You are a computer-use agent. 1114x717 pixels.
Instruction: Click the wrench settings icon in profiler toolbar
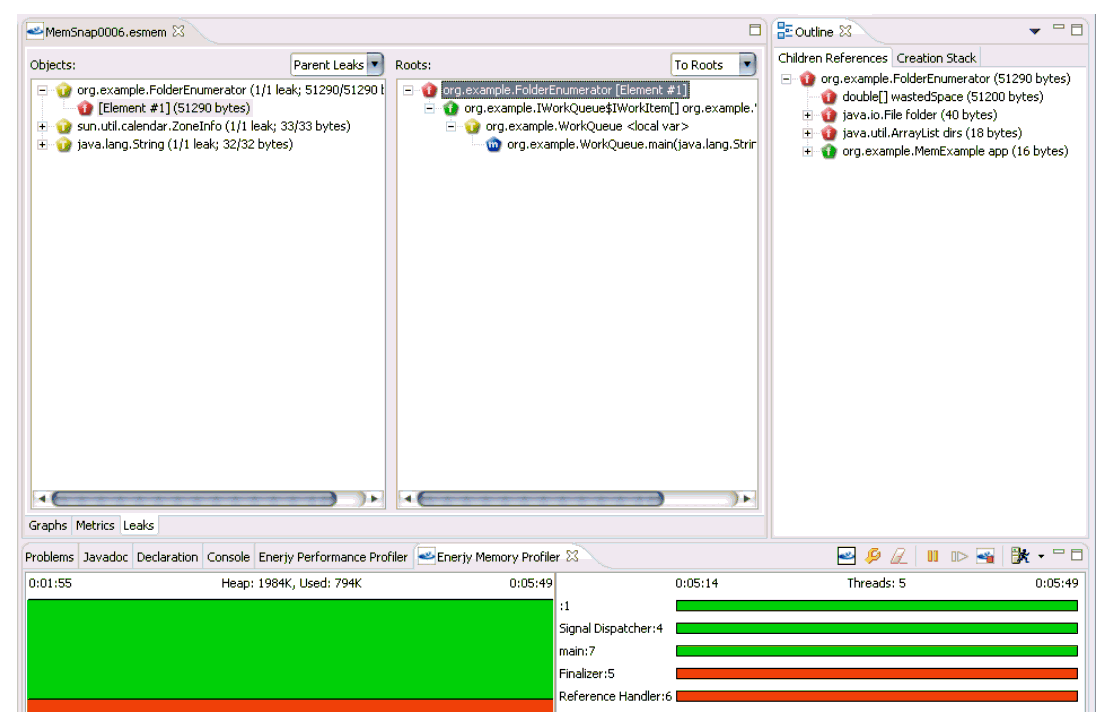point(873,557)
